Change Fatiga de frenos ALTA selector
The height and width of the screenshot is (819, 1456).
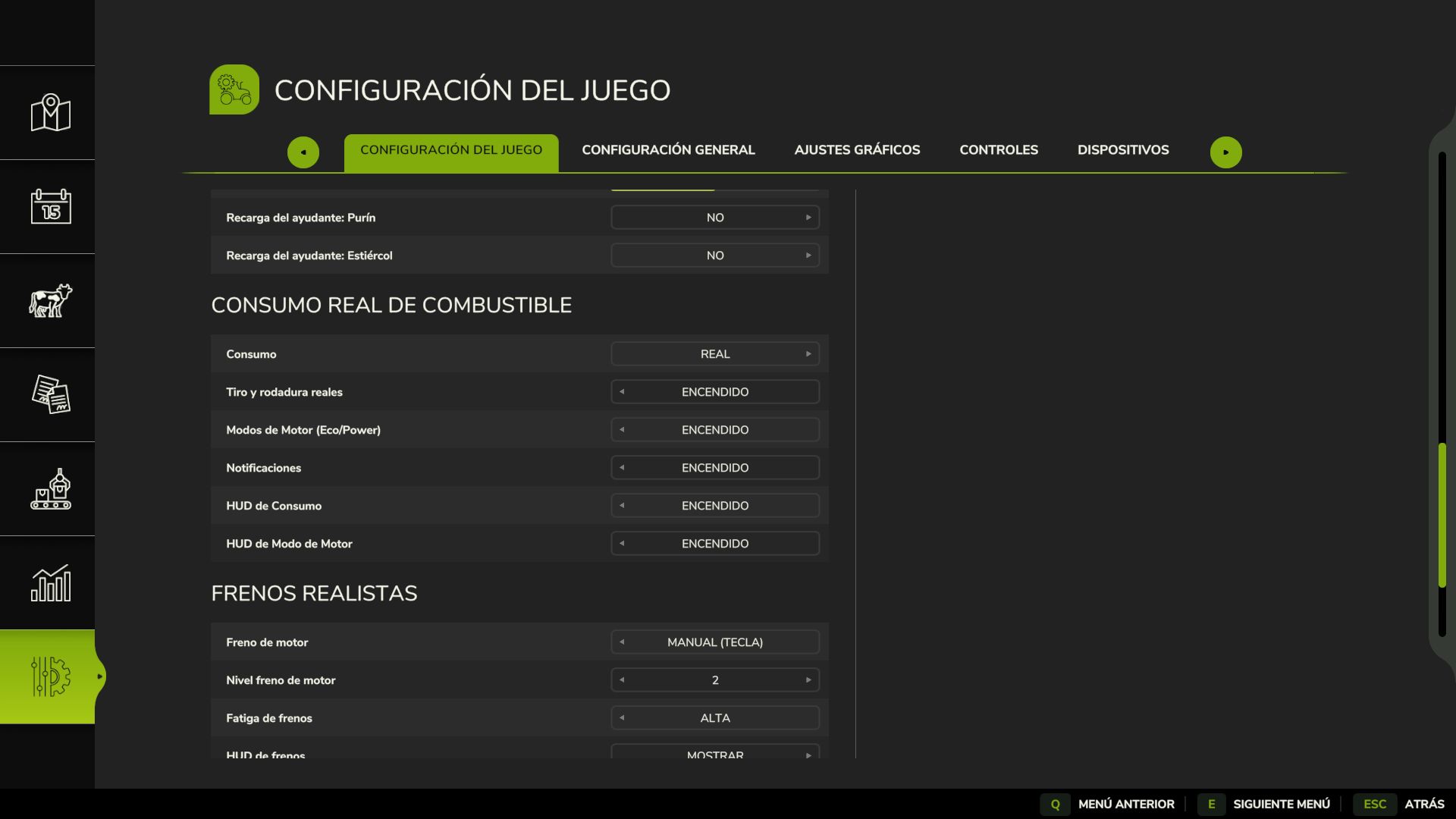715,718
